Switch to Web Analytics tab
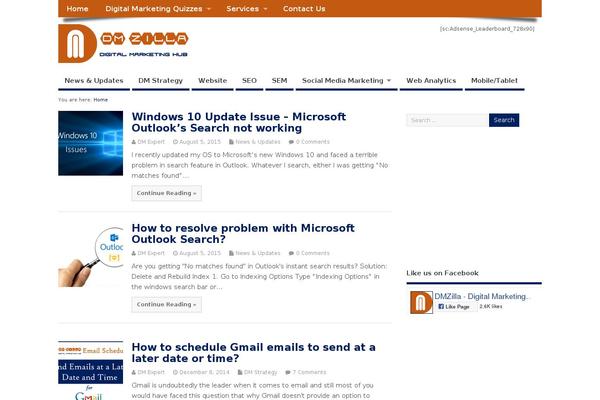The image size is (600, 400). pyautogui.click(x=431, y=81)
